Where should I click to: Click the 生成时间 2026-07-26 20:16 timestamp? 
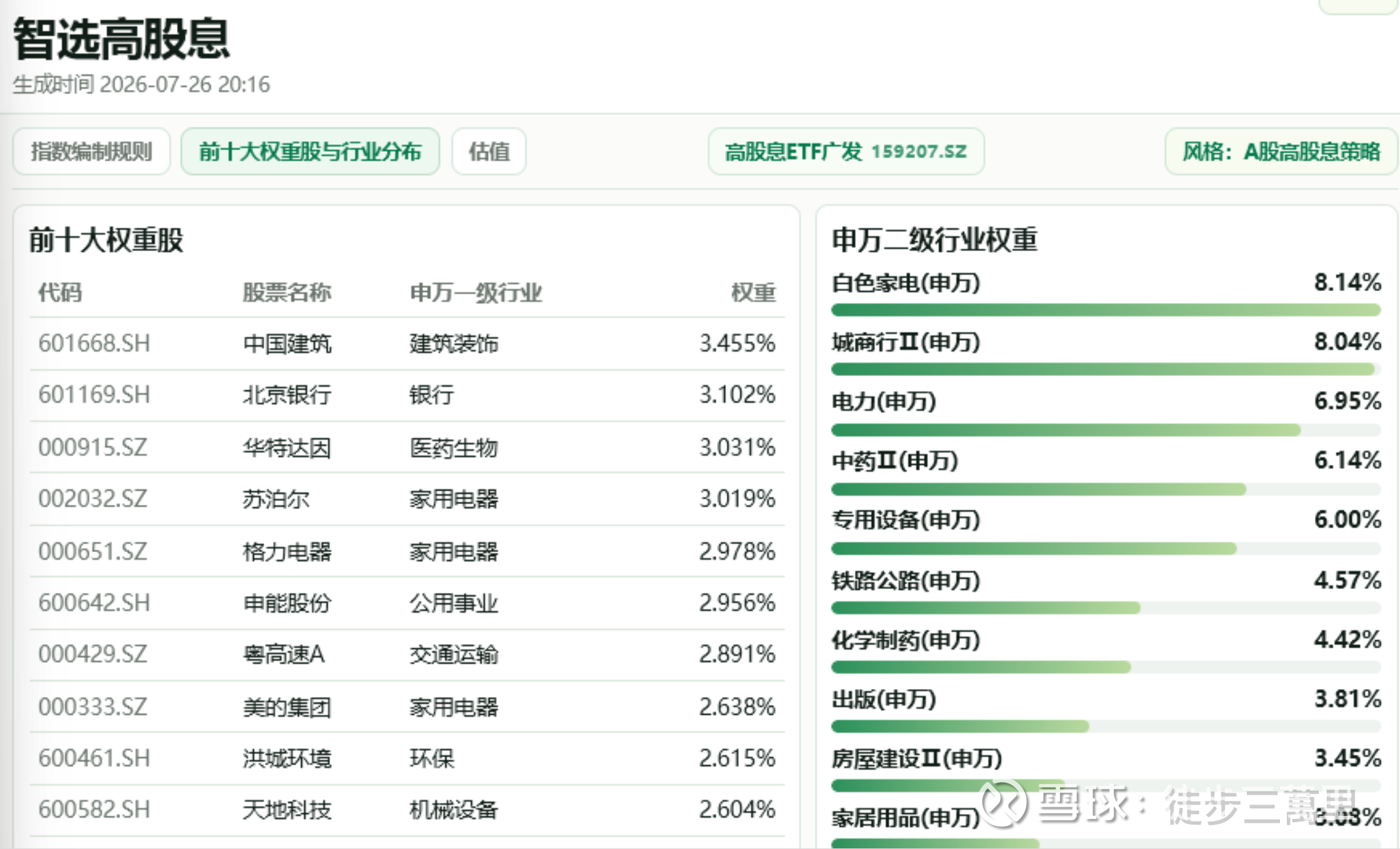141,84
